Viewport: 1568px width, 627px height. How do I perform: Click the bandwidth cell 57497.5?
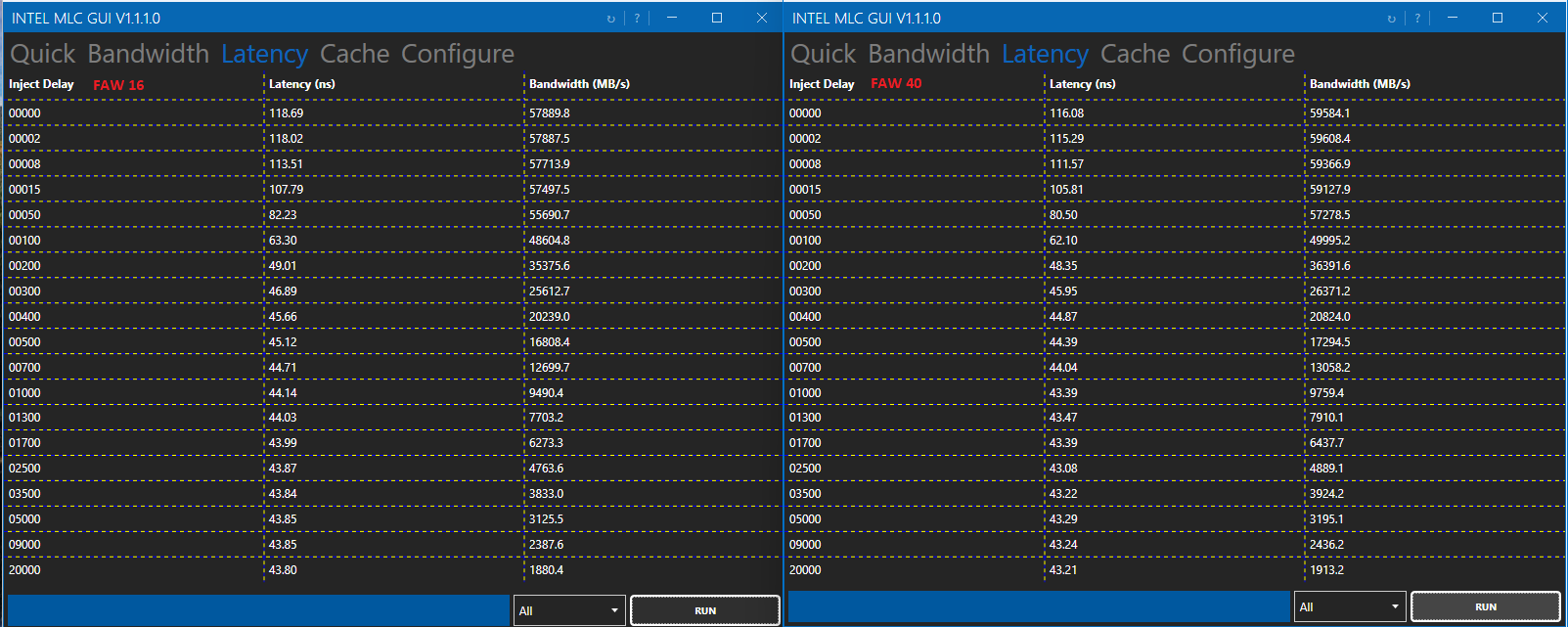coord(550,190)
